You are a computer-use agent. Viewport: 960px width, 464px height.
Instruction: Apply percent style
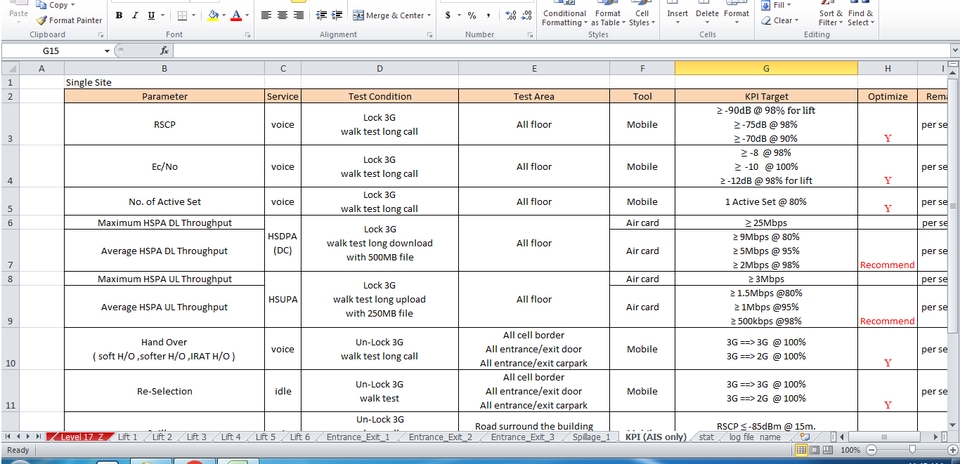coord(471,15)
